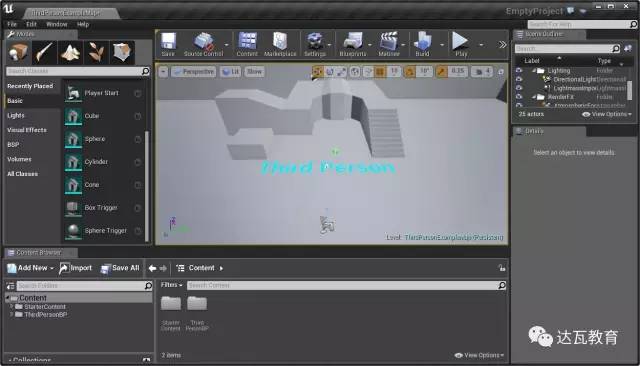Click the Save All button

click(120, 268)
